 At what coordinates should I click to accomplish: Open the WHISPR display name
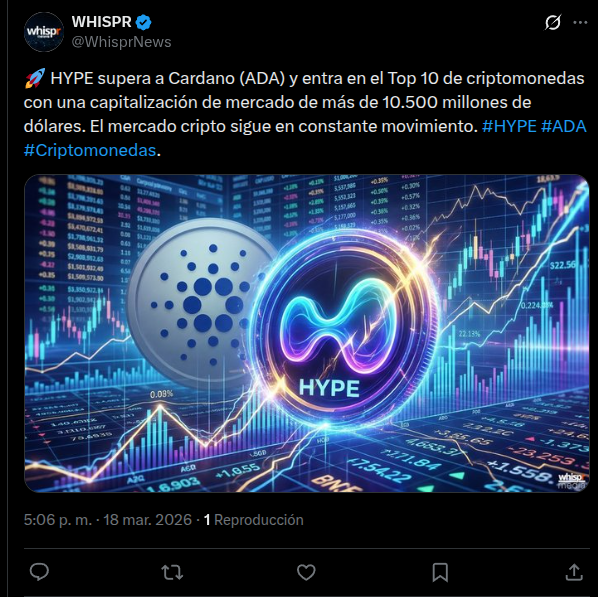(101, 22)
